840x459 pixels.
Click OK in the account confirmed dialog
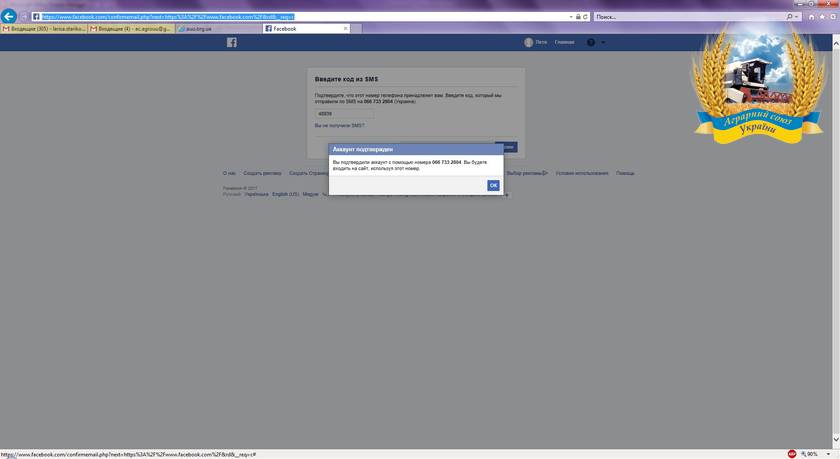click(493, 185)
